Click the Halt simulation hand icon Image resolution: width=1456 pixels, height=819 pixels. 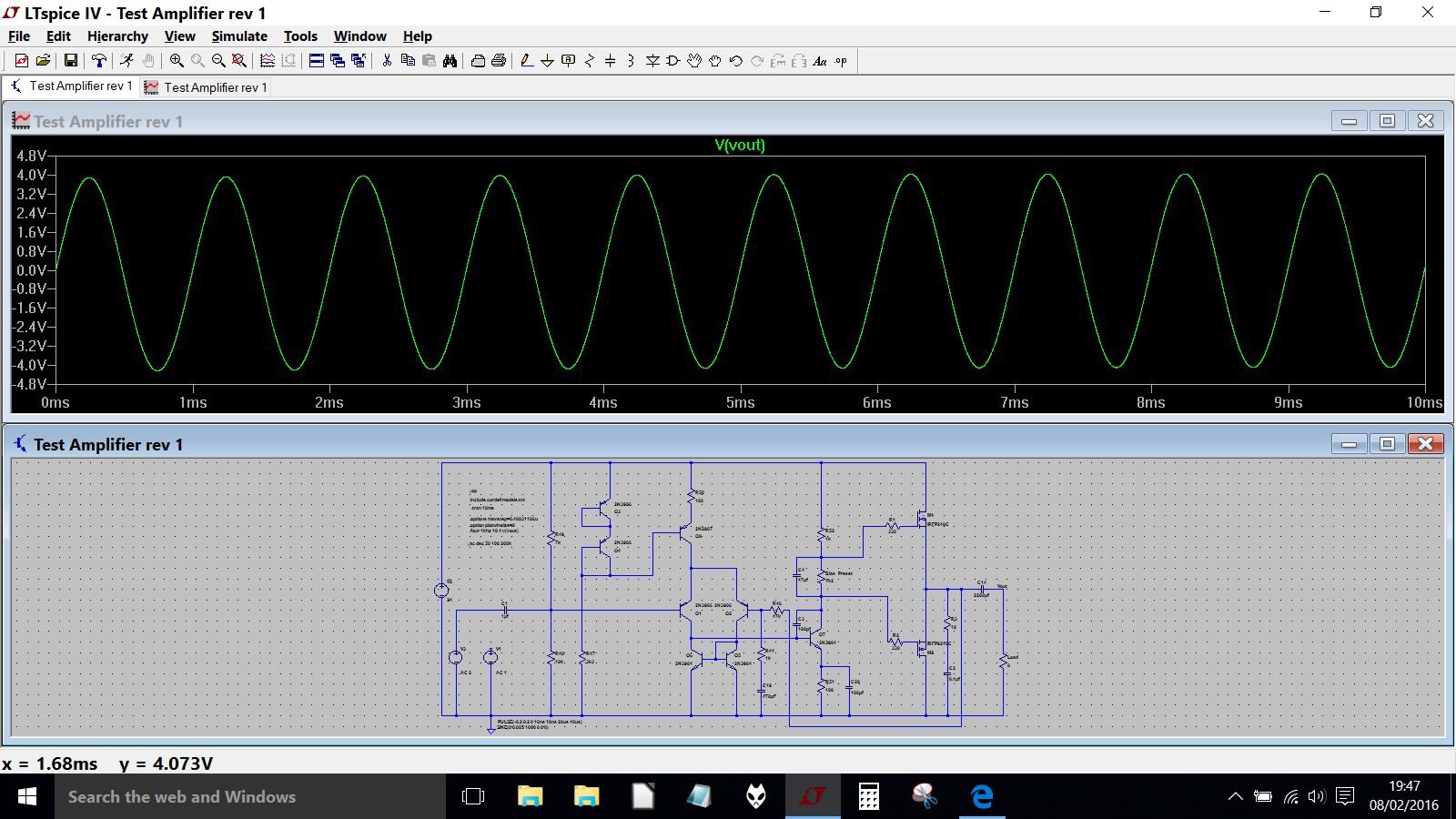[147, 61]
